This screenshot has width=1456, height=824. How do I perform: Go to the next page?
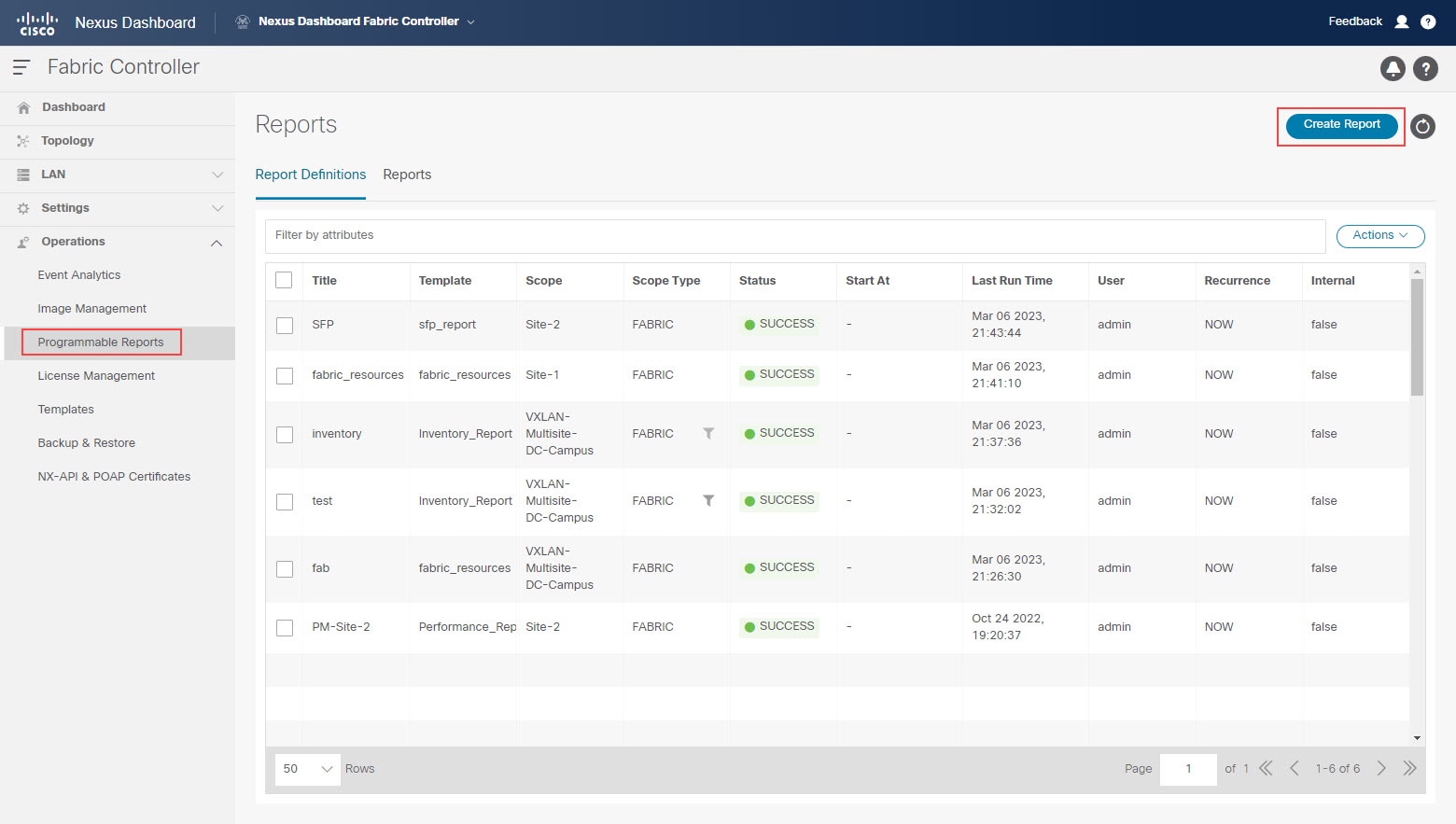1381,768
